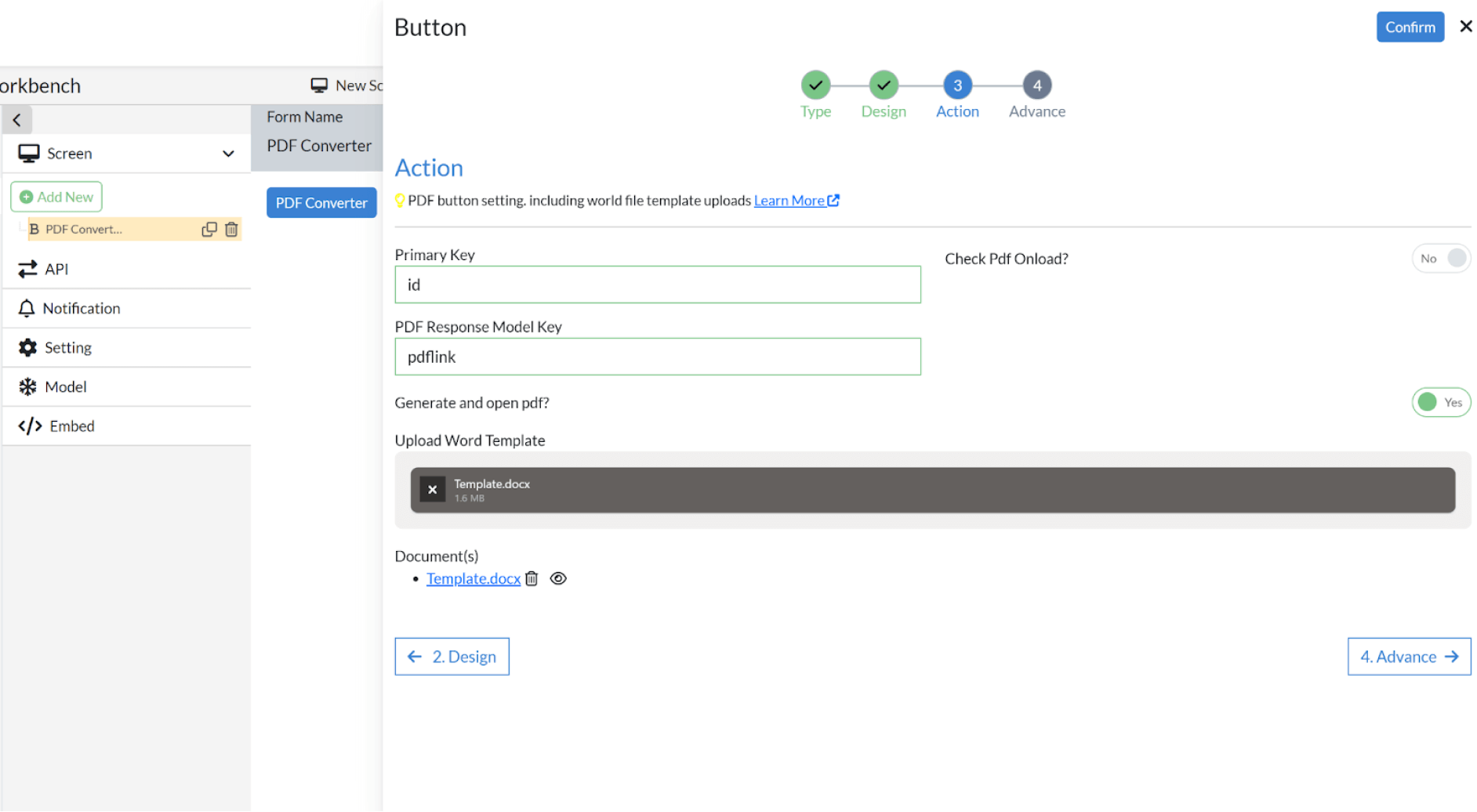This screenshot has height=812, width=1477.
Task: Open the Model section
Action: pyautogui.click(x=127, y=386)
